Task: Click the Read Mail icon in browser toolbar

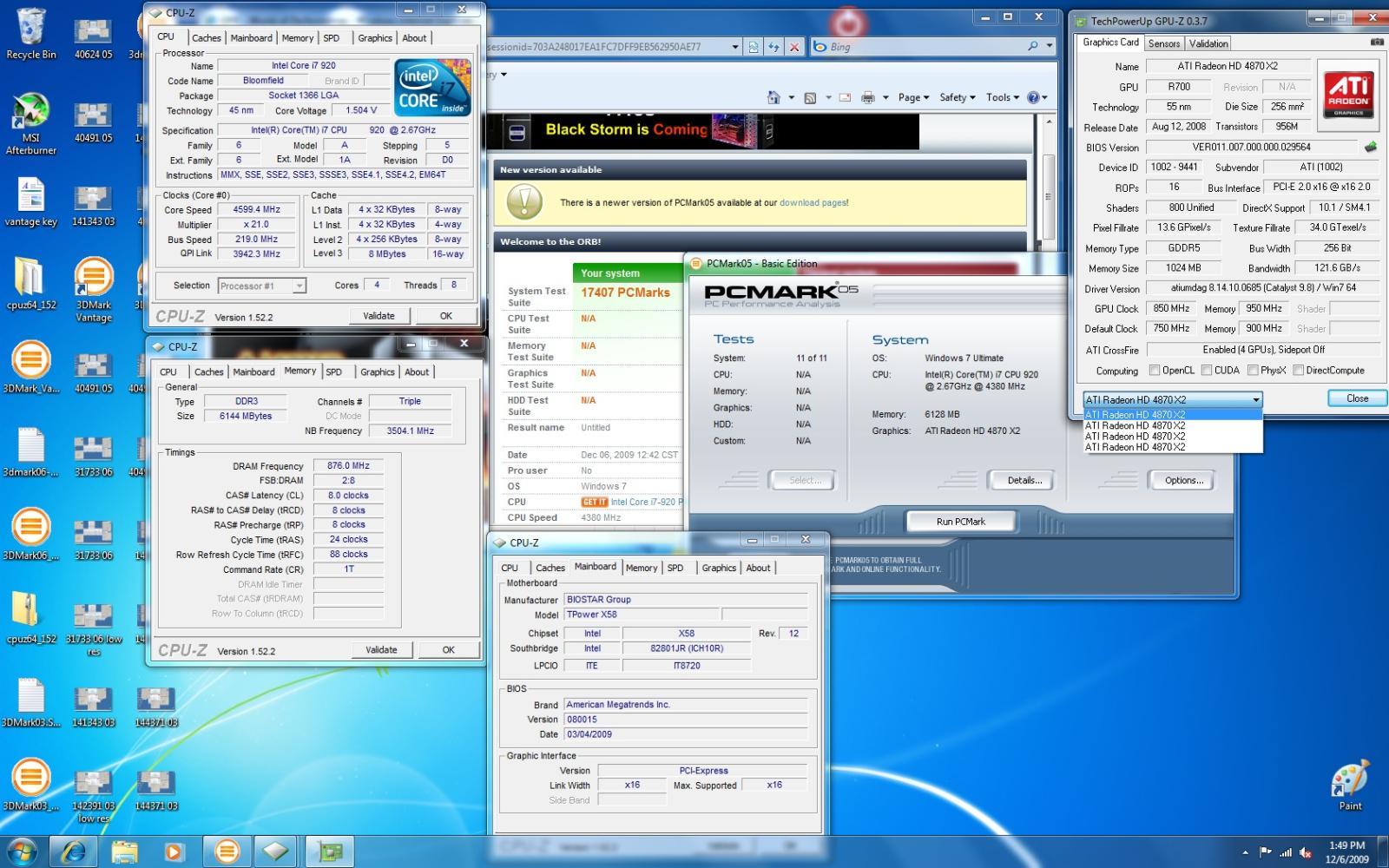Action: (845, 97)
